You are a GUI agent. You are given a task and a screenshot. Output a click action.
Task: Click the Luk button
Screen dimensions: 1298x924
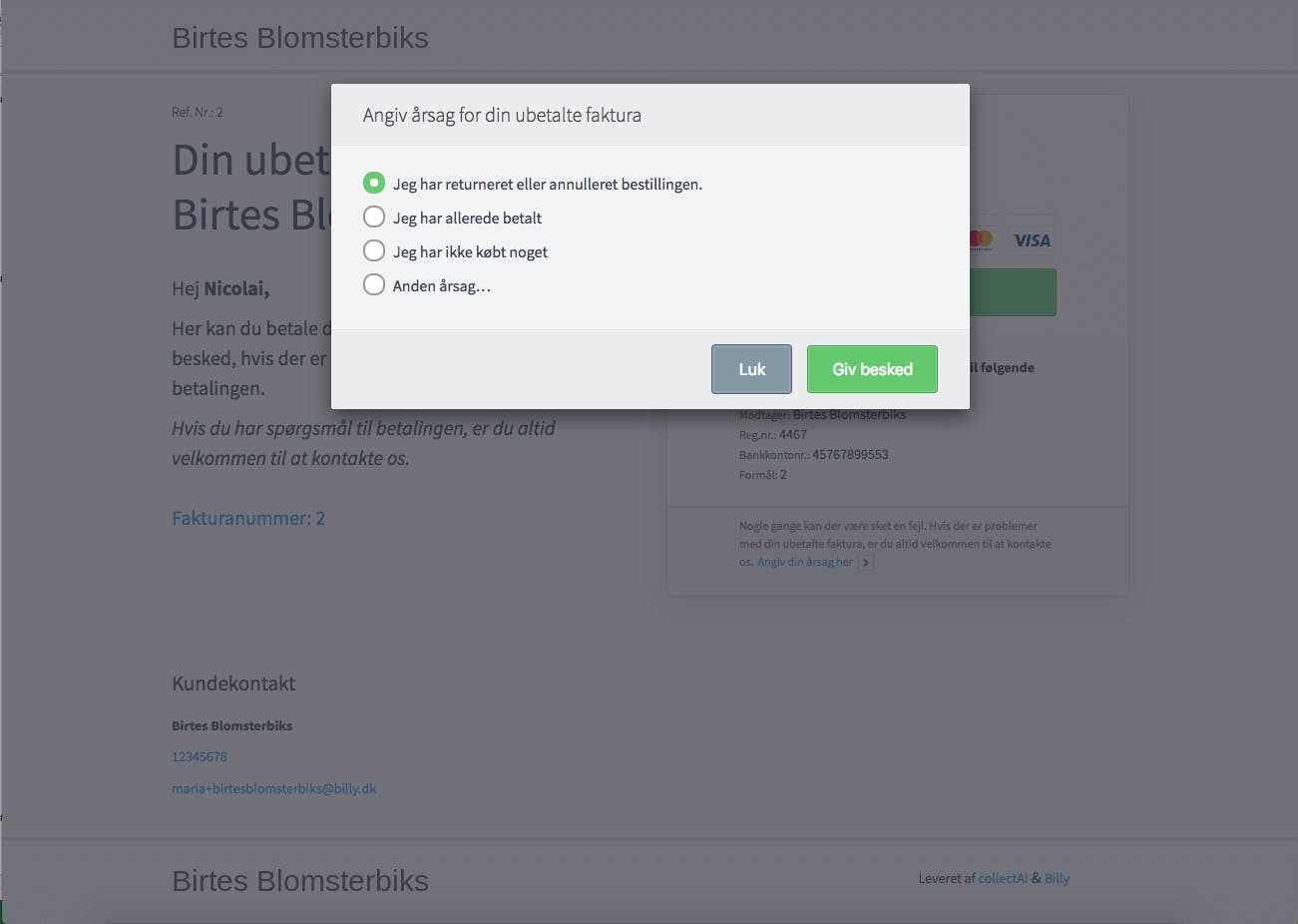click(x=751, y=369)
